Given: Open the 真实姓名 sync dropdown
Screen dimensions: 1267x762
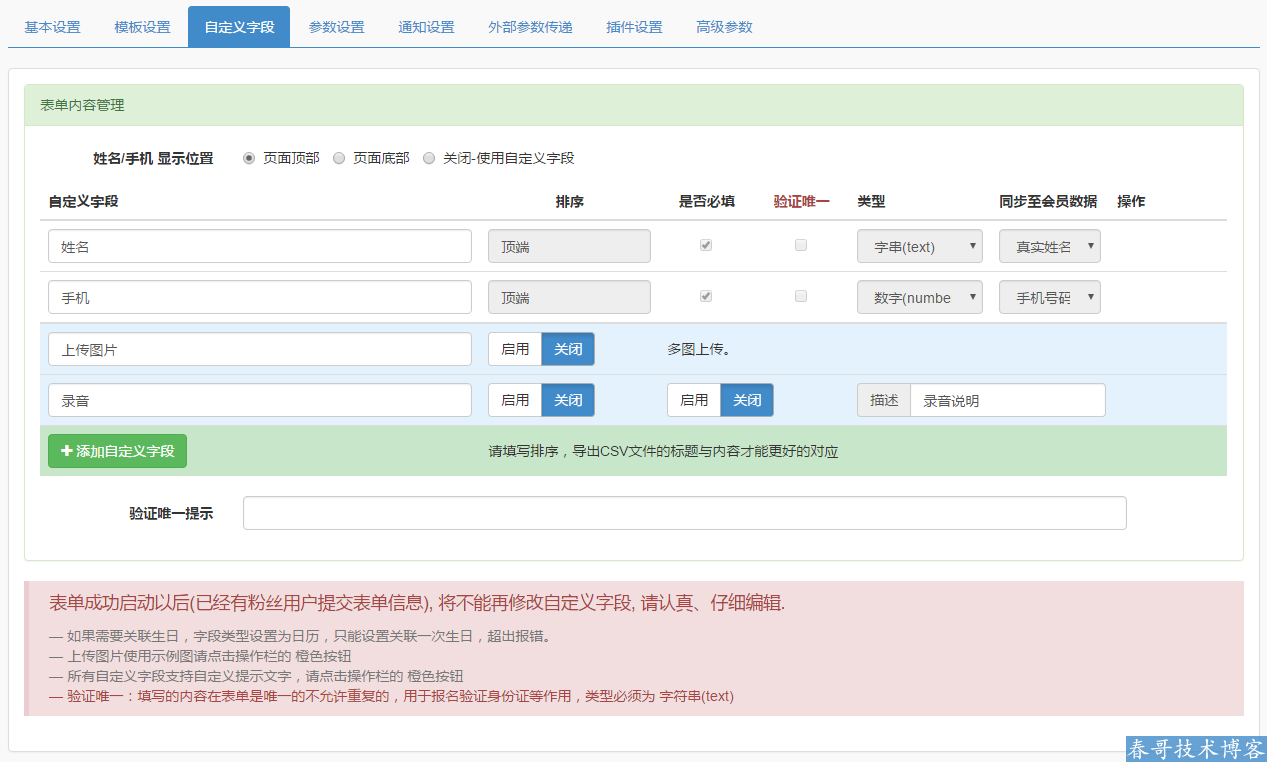Looking at the screenshot, I should [1050, 246].
